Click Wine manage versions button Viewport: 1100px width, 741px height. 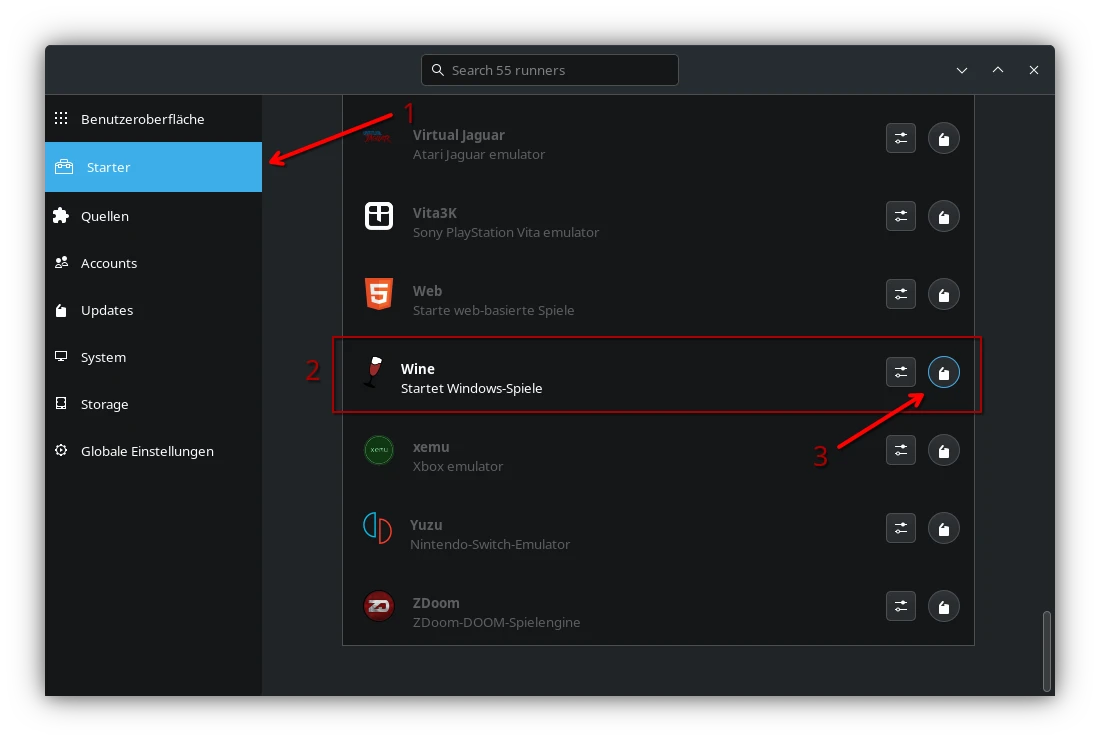(944, 373)
